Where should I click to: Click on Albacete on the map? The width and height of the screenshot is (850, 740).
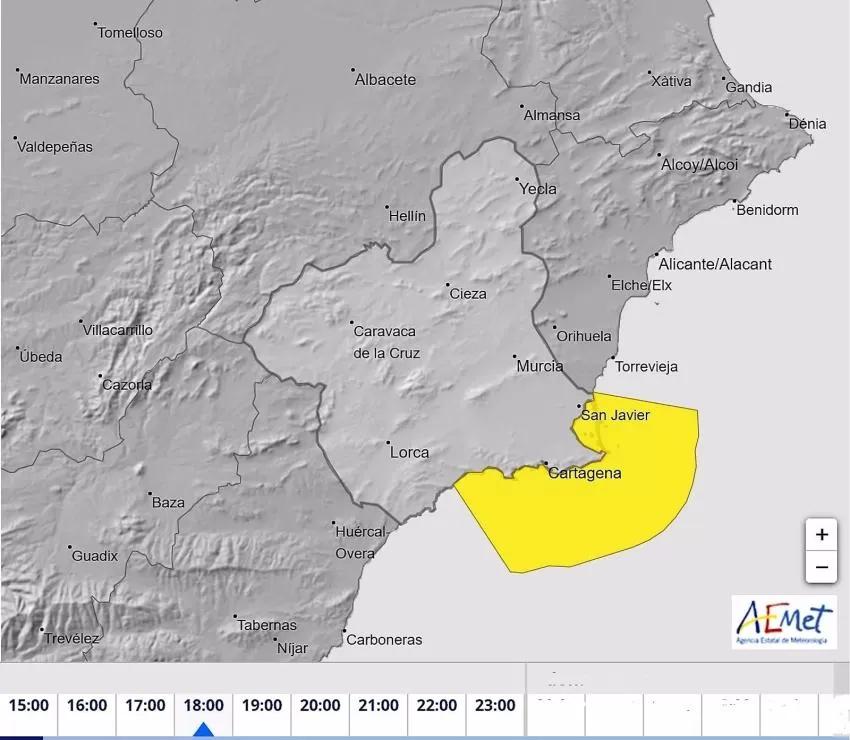click(385, 80)
